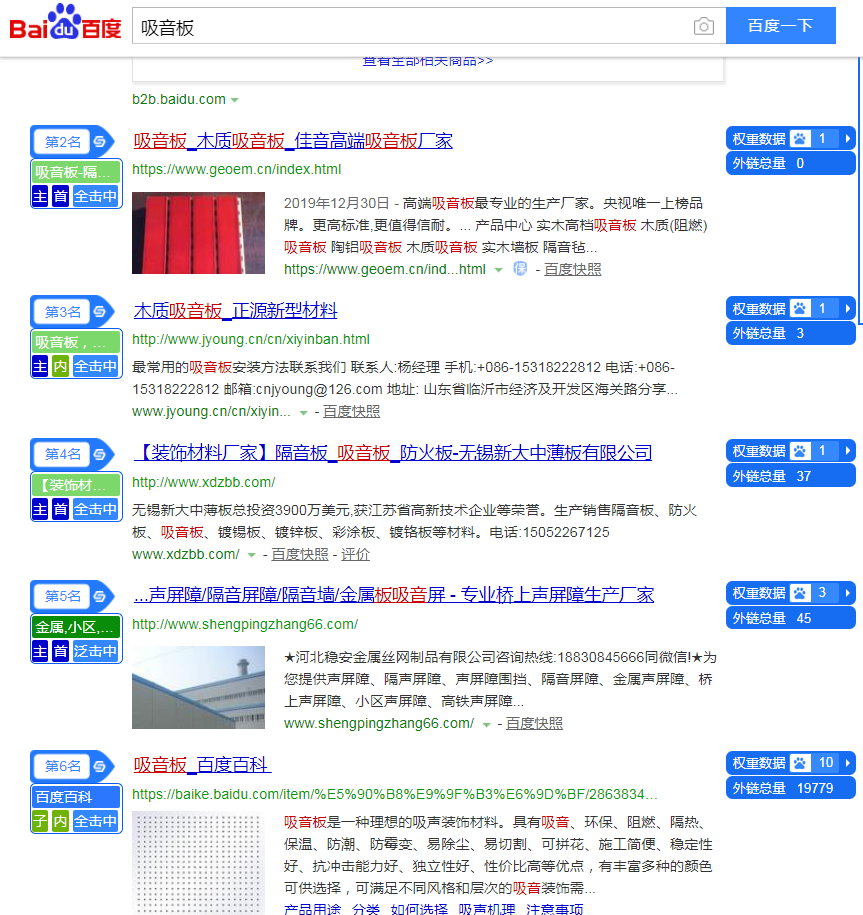The width and height of the screenshot is (863, 915).
Task: Click the URL http://www.jyoung.cn/cn/xiyinban.html
Action: 251,339
